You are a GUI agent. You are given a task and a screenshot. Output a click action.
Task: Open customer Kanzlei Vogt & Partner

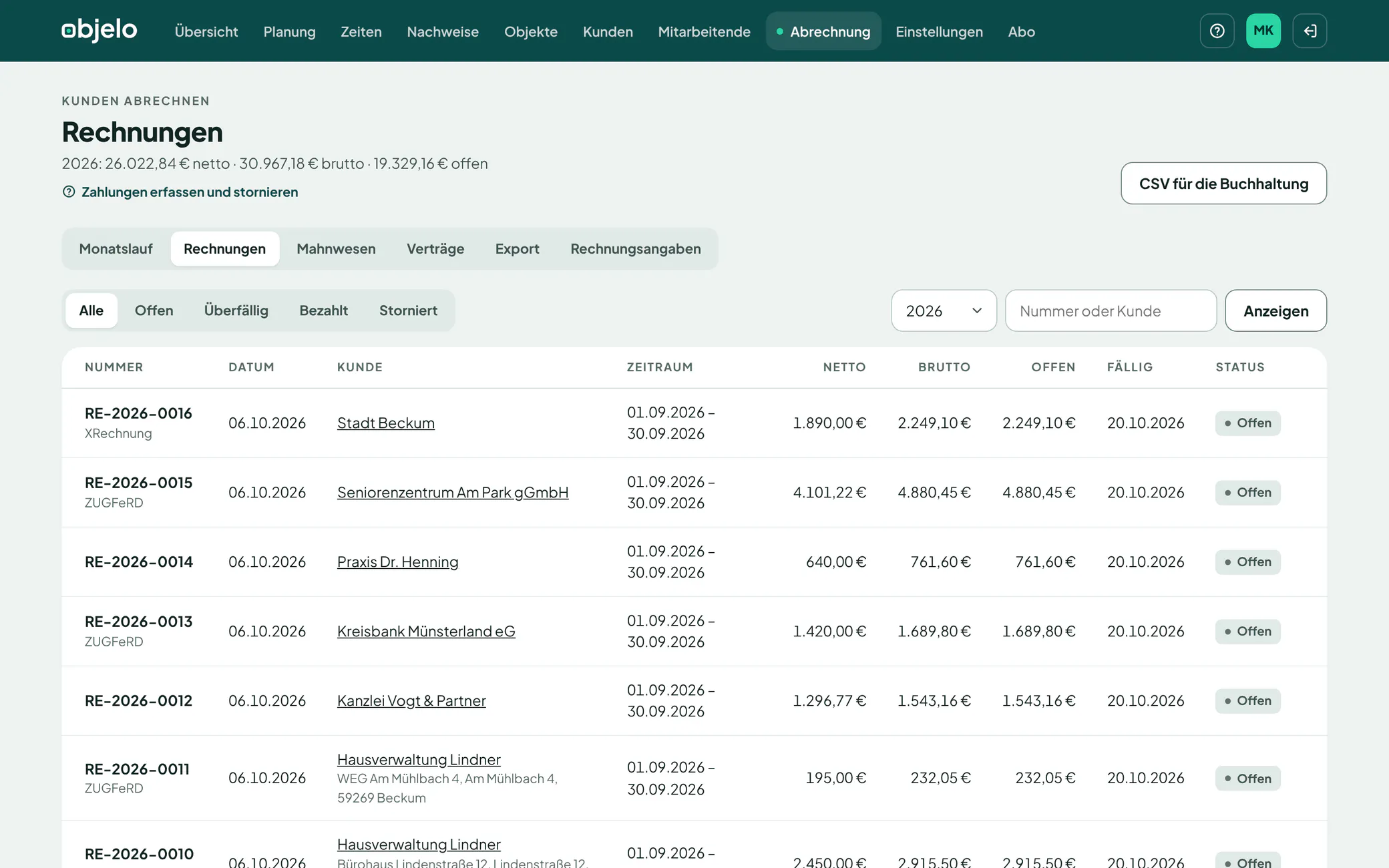411,700
